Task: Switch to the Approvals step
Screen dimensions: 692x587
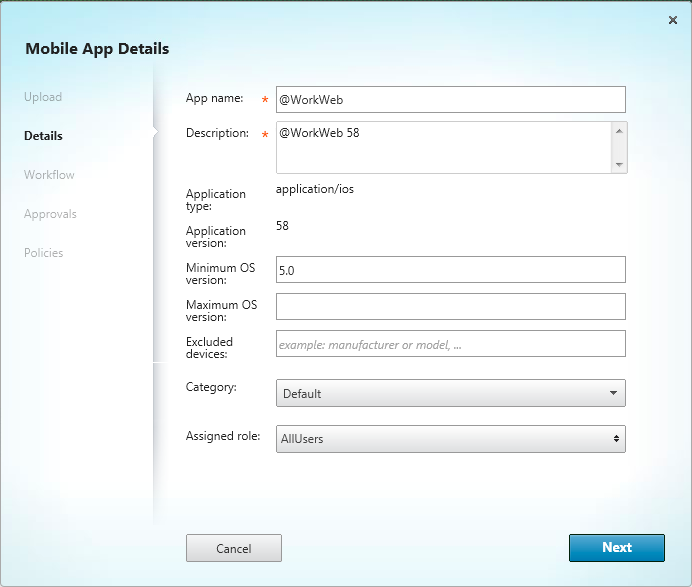Action: click(x=50, y=214)
